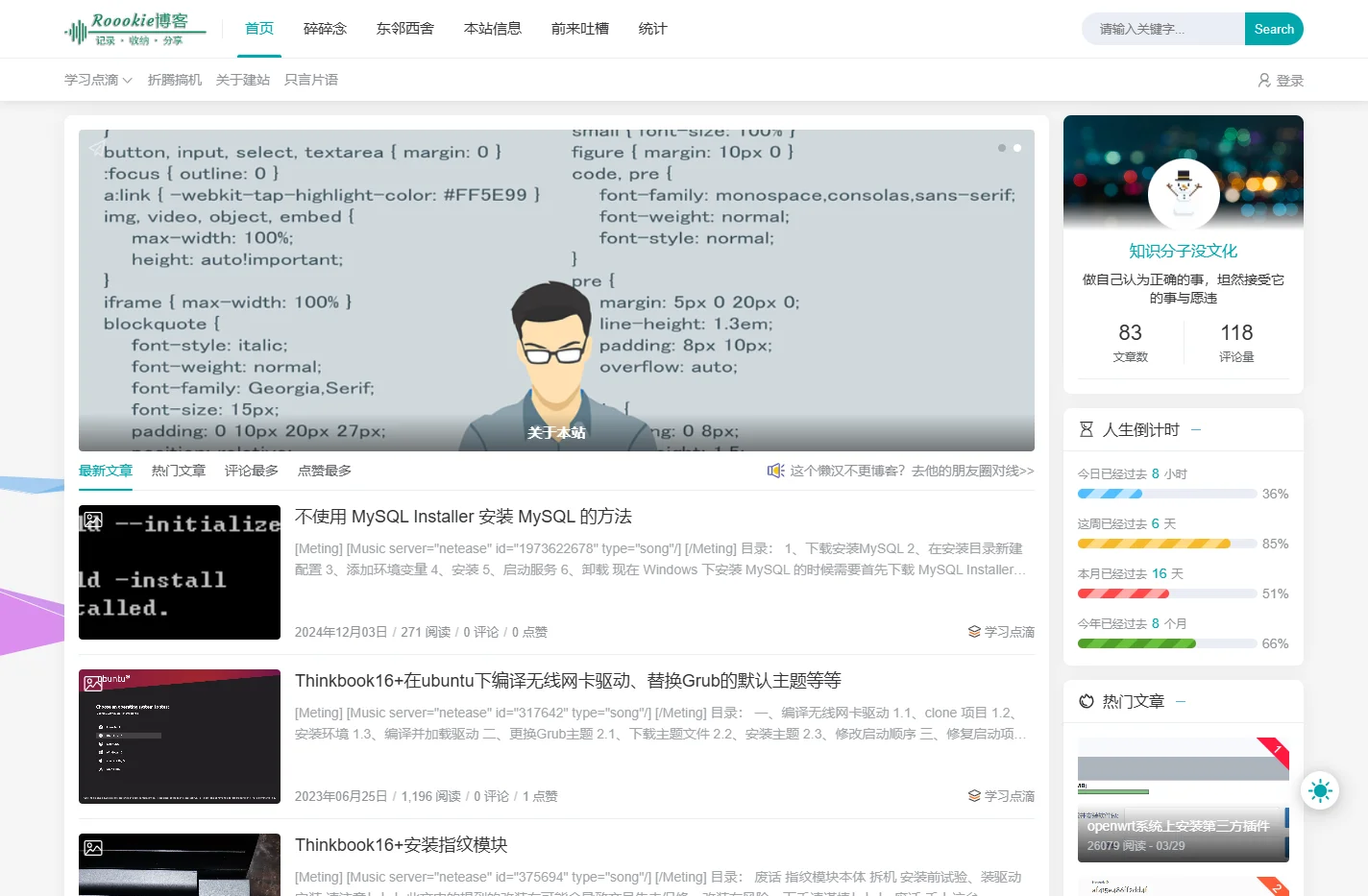Click the hourglass icon beside 人生倒计时
Viewport: 1368px width, 896px height.
point(1087,429)
